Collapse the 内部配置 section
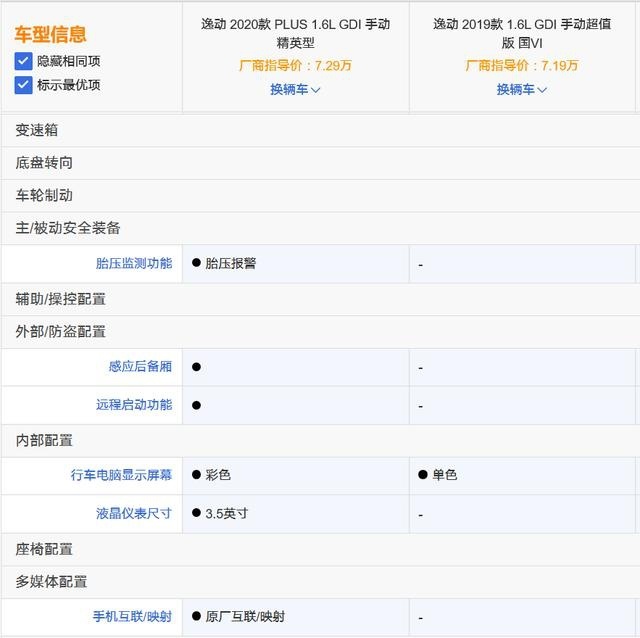 click(320, 441)
